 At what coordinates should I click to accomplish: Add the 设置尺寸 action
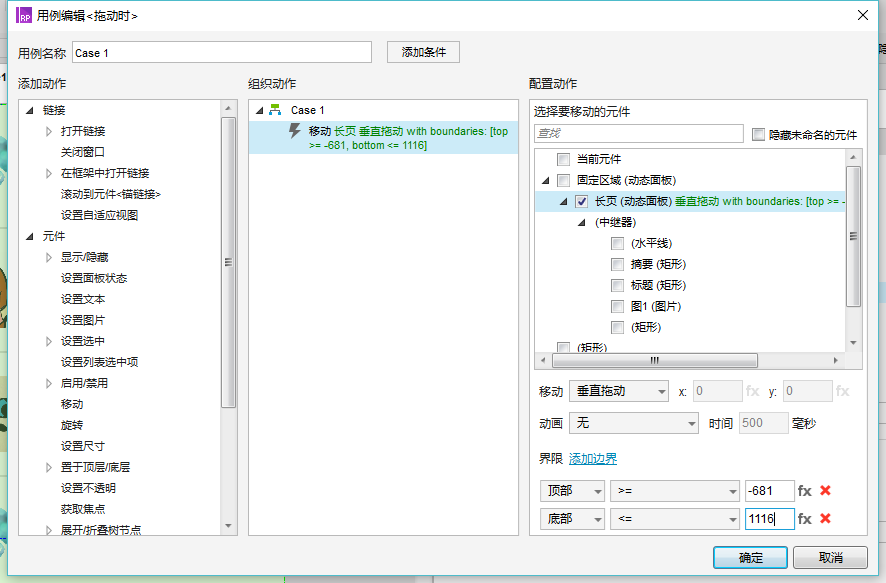pos(82,446)
